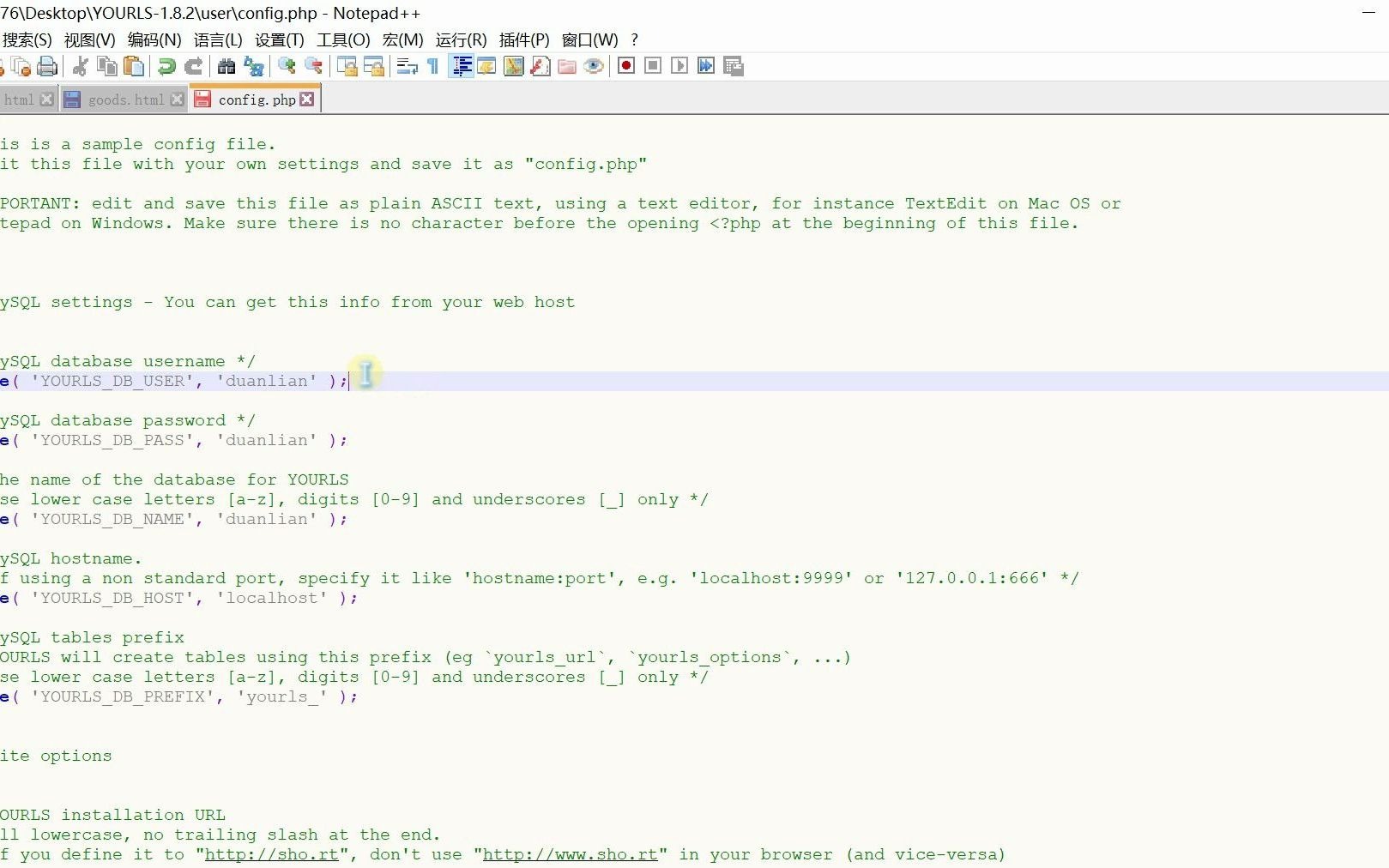
Task: Toggle synchronize horizontal scrolling icon
Action: (x=374, y=66)
